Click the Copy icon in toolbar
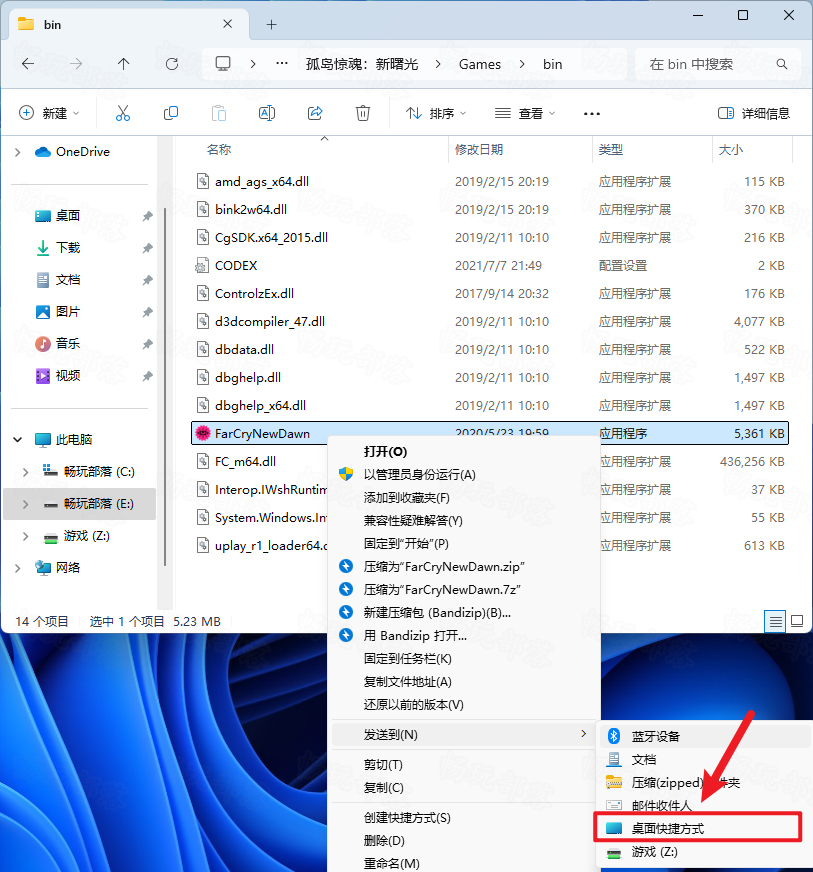The image size is (813, 872). click(171, 113)
